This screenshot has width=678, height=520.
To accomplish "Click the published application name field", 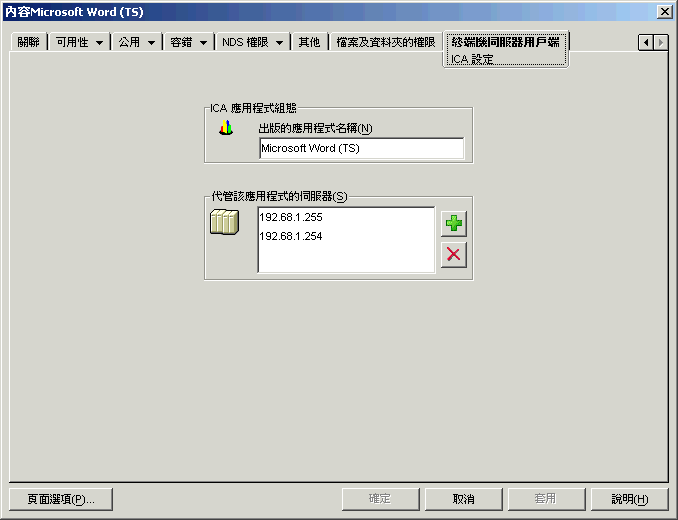I will (361, 148).
